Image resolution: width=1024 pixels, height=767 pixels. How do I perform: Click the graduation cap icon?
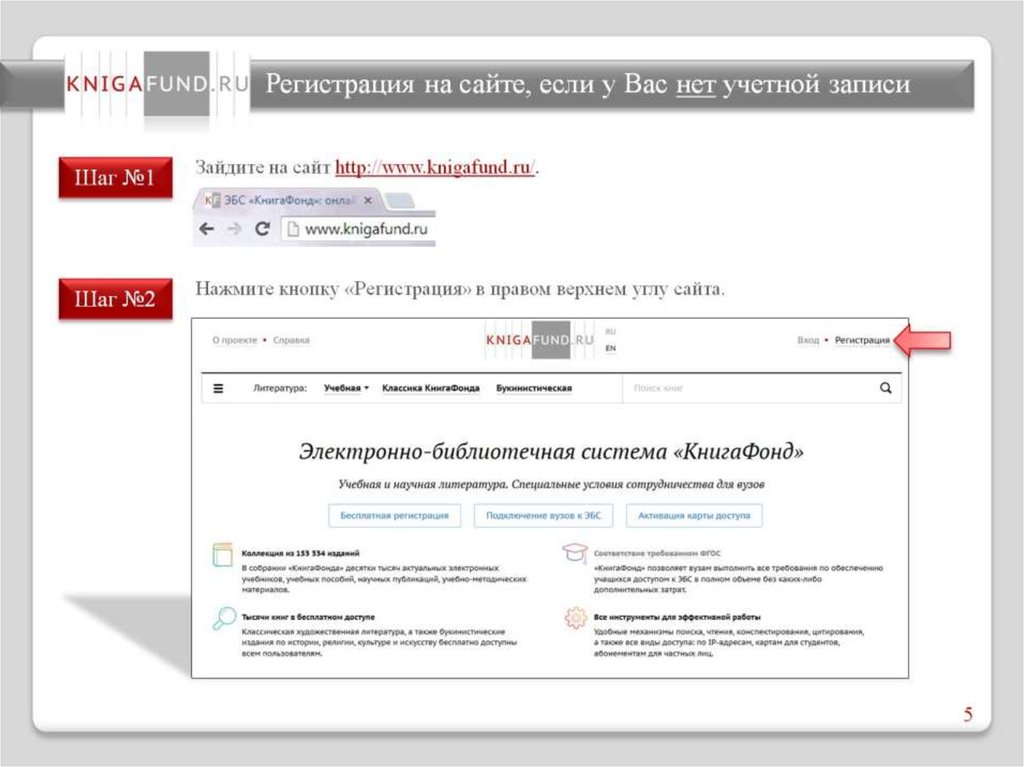tap(574, 554)
